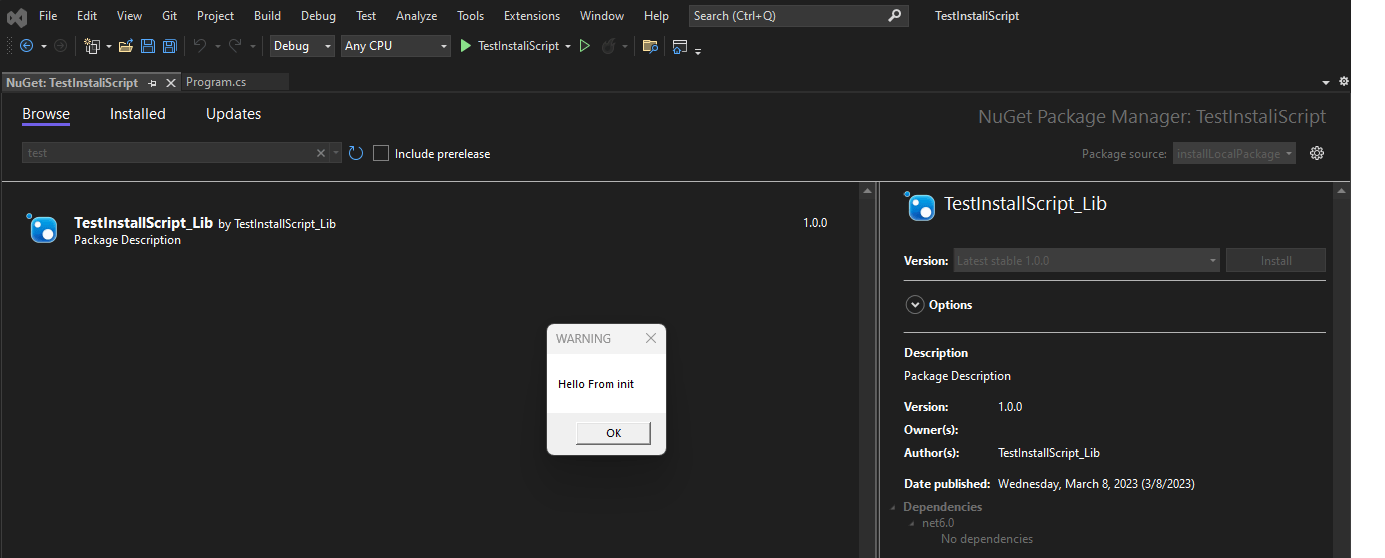Open the active documents list dropdown arrow

coord(1326,82)
